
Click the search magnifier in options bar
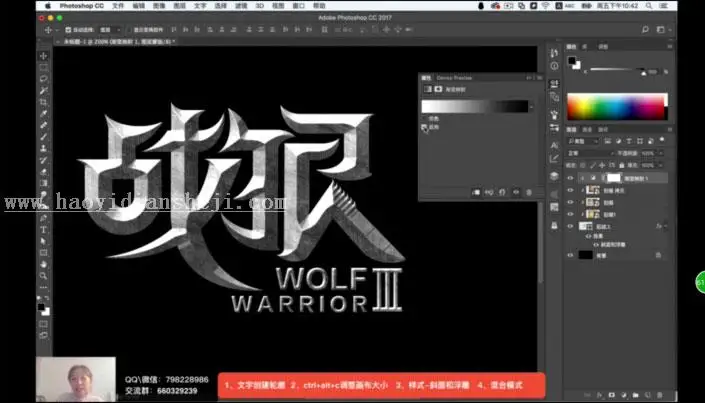click(x=645, y=30)
